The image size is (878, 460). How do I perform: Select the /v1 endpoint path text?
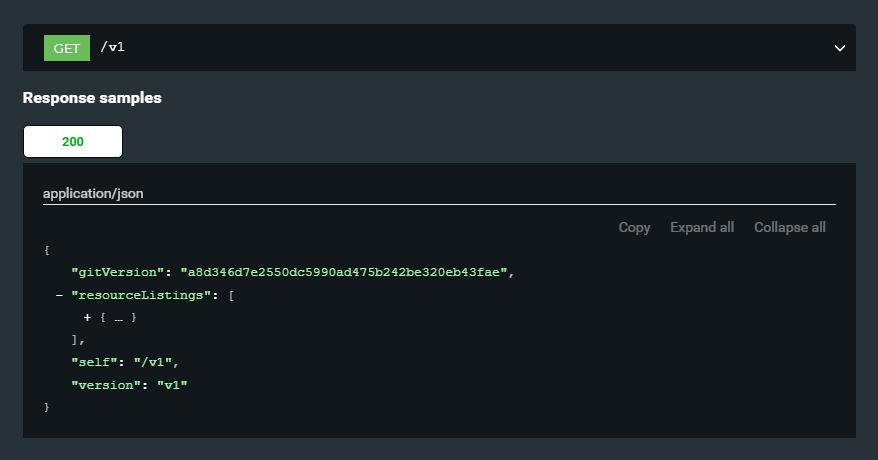pyautogui.click(x=113, y=47)
